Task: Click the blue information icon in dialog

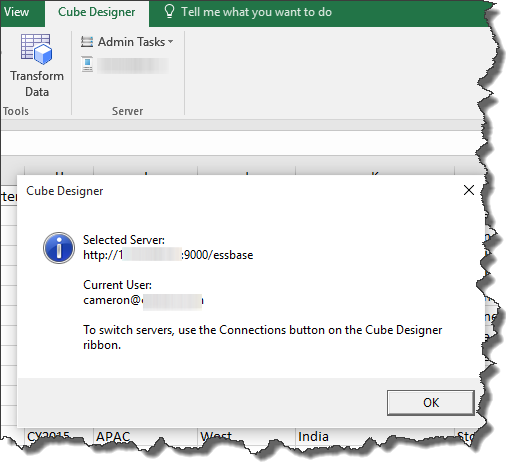Action: 59,248
